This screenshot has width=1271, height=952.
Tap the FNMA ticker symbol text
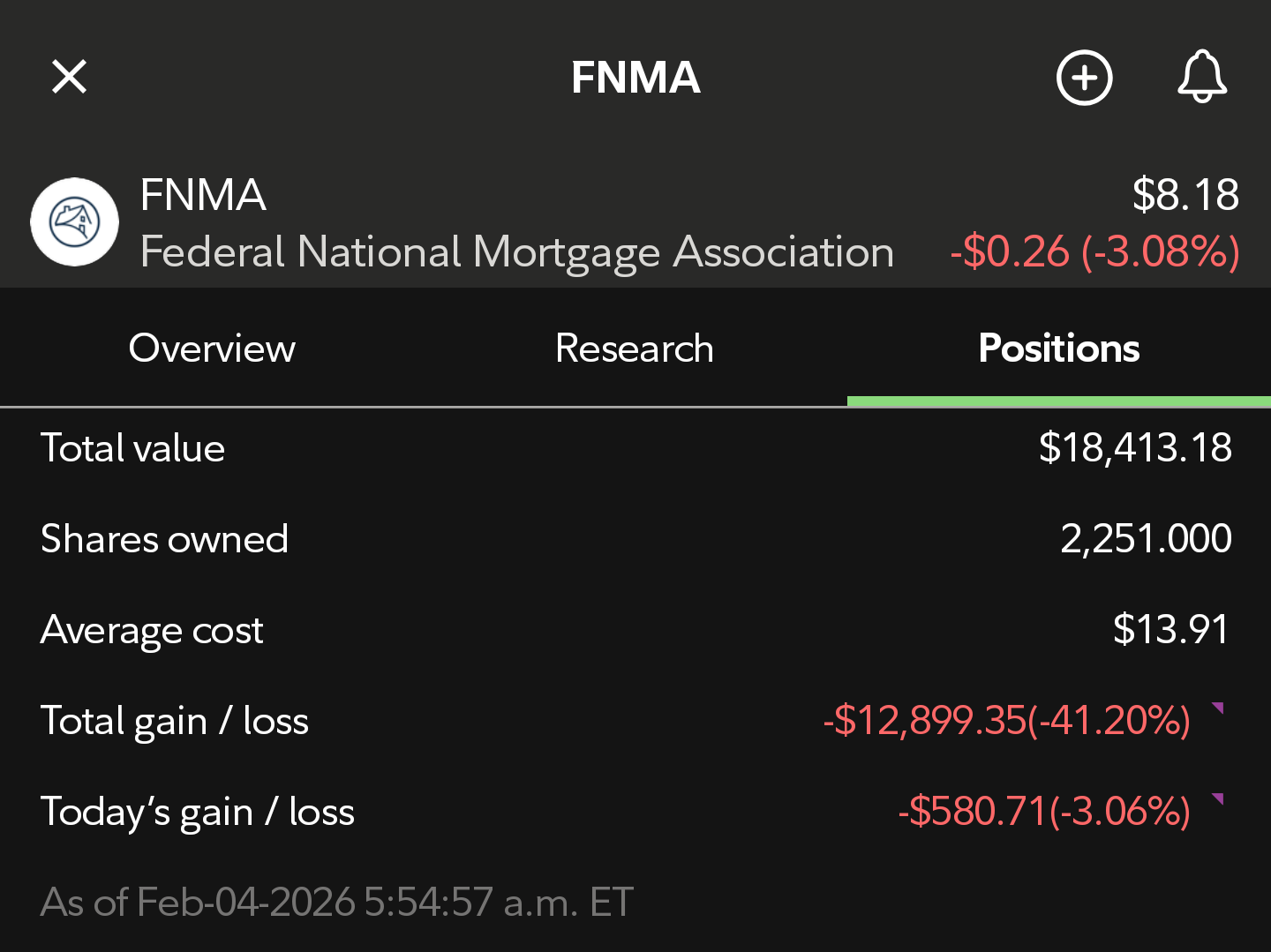[x=203, y=195]
